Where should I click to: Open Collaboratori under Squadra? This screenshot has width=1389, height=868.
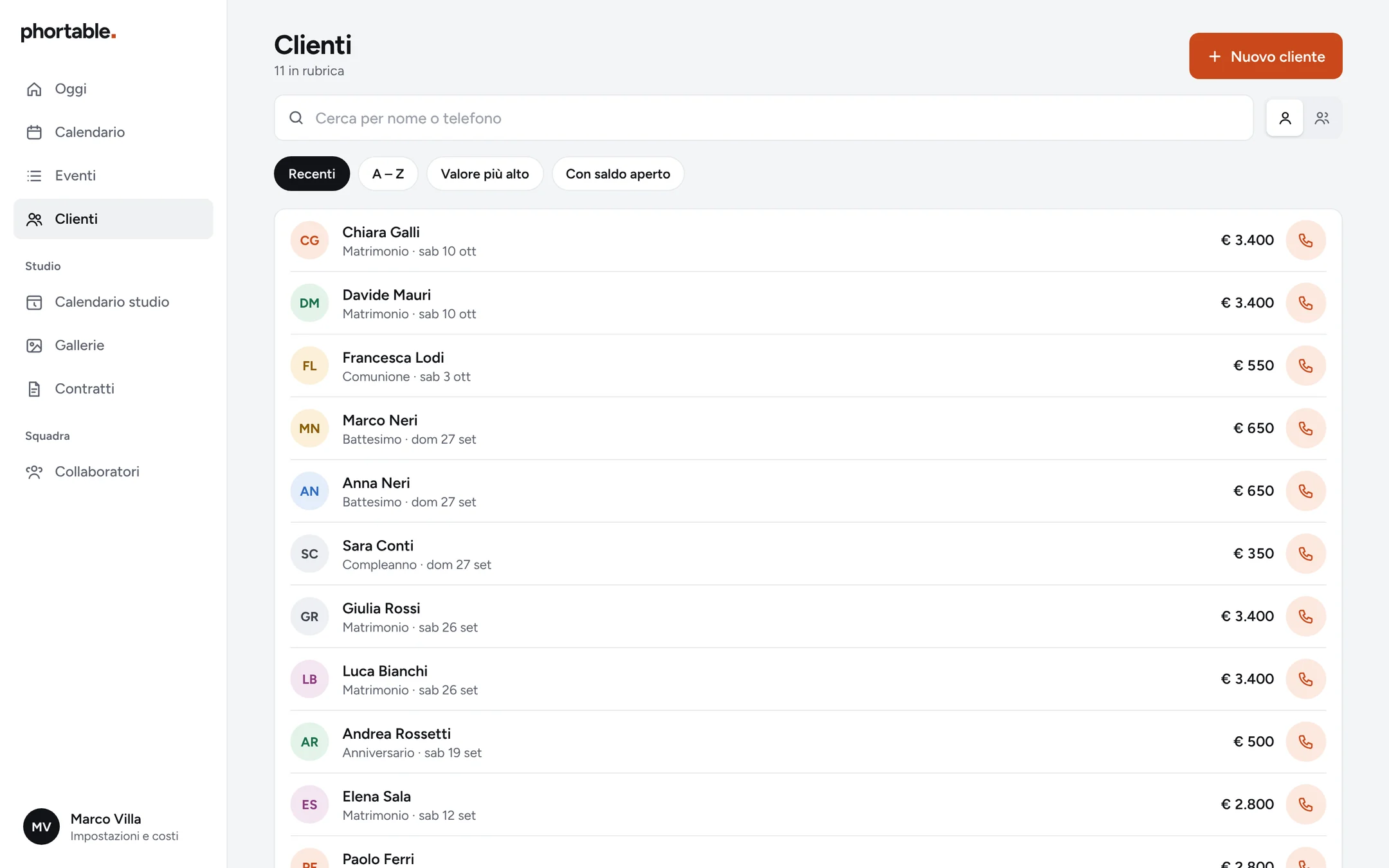coord(113,472)
